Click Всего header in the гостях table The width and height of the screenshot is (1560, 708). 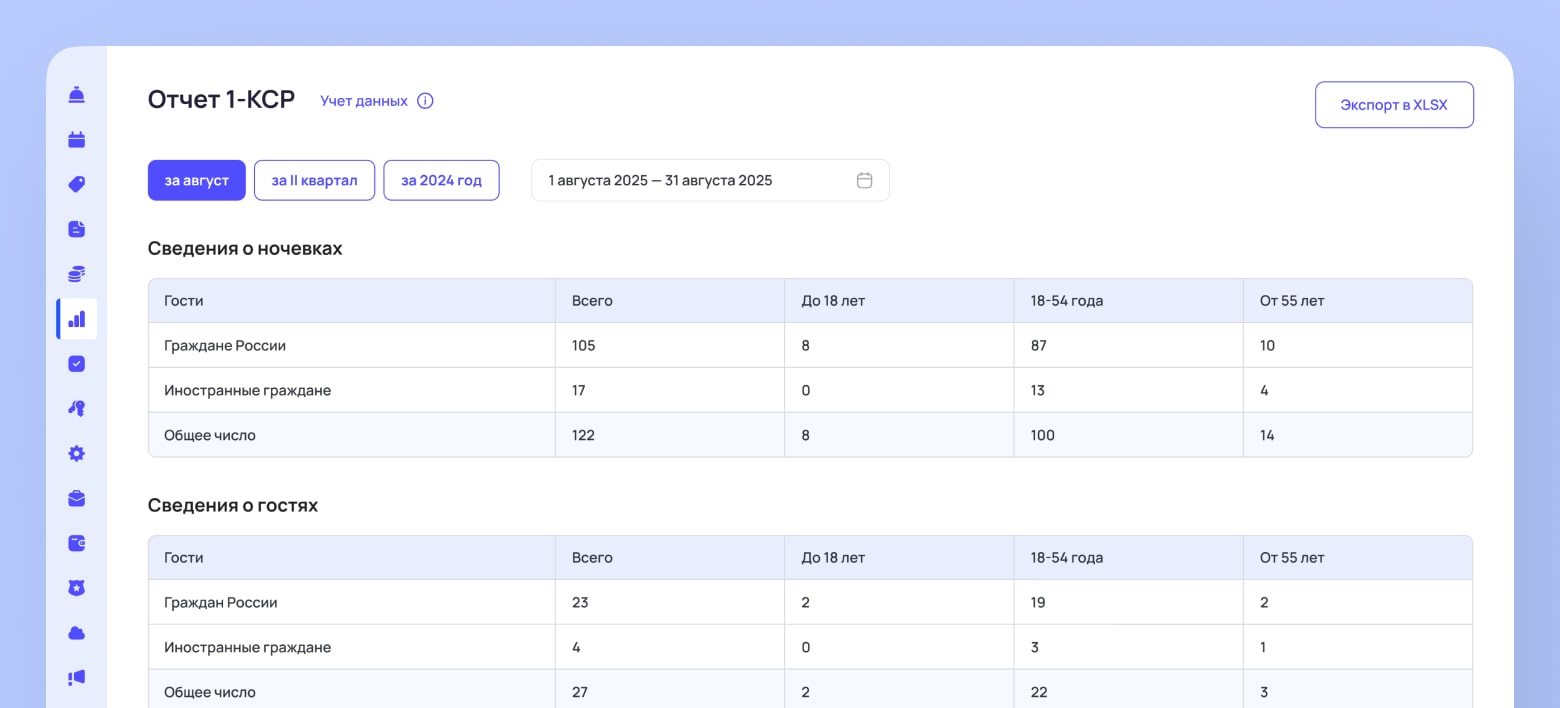[592, 558]
